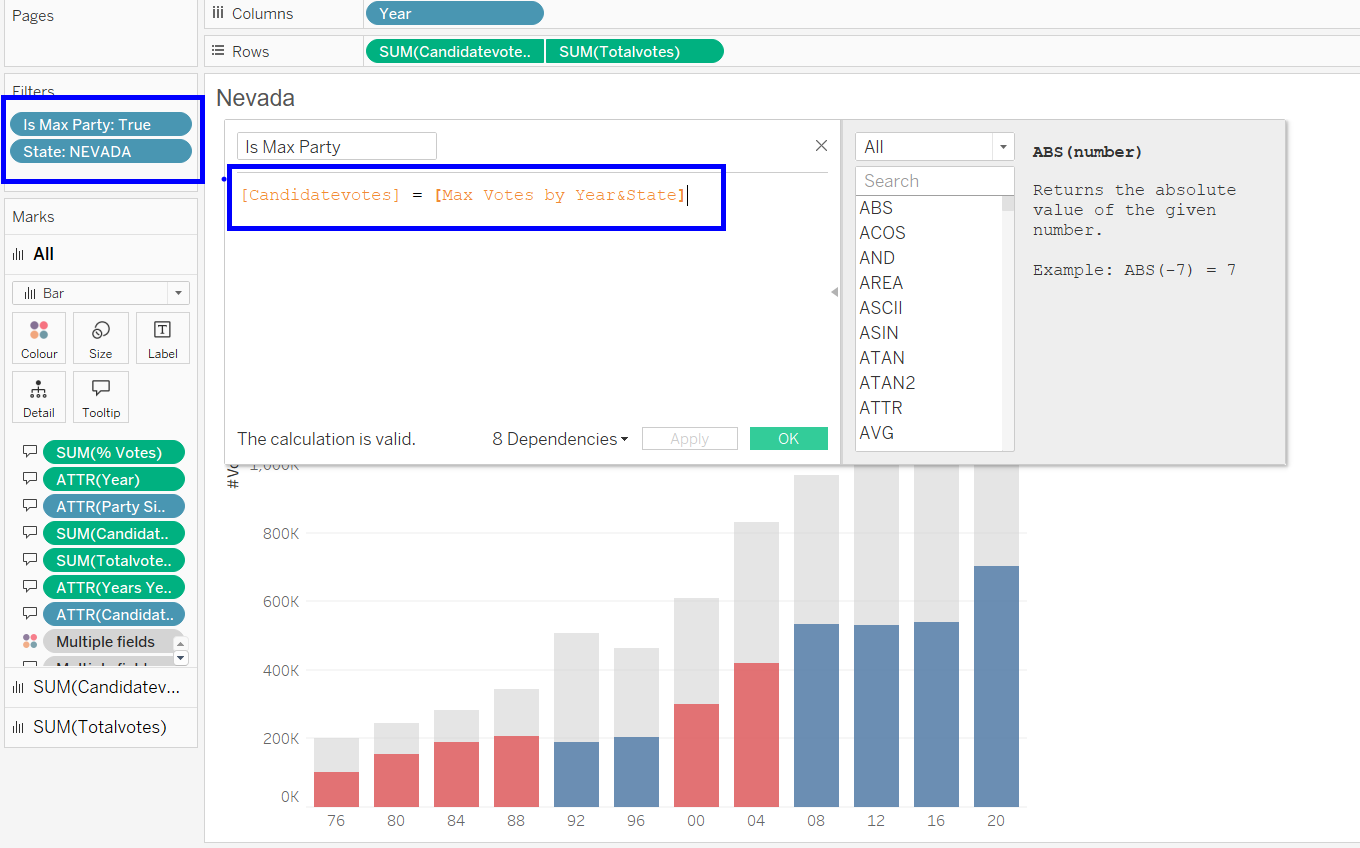Click the Apply button
This screenshot has height=848, width=1360.
pos(690,439)
